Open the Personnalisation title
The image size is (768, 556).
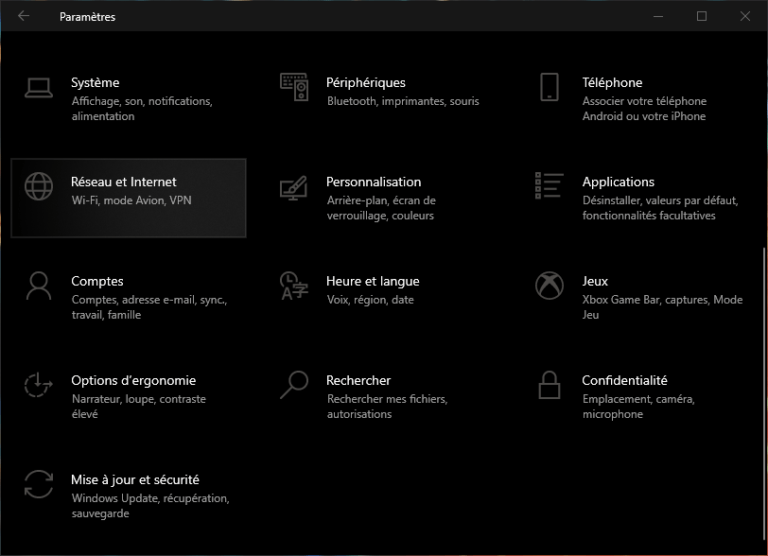(374, 182)
